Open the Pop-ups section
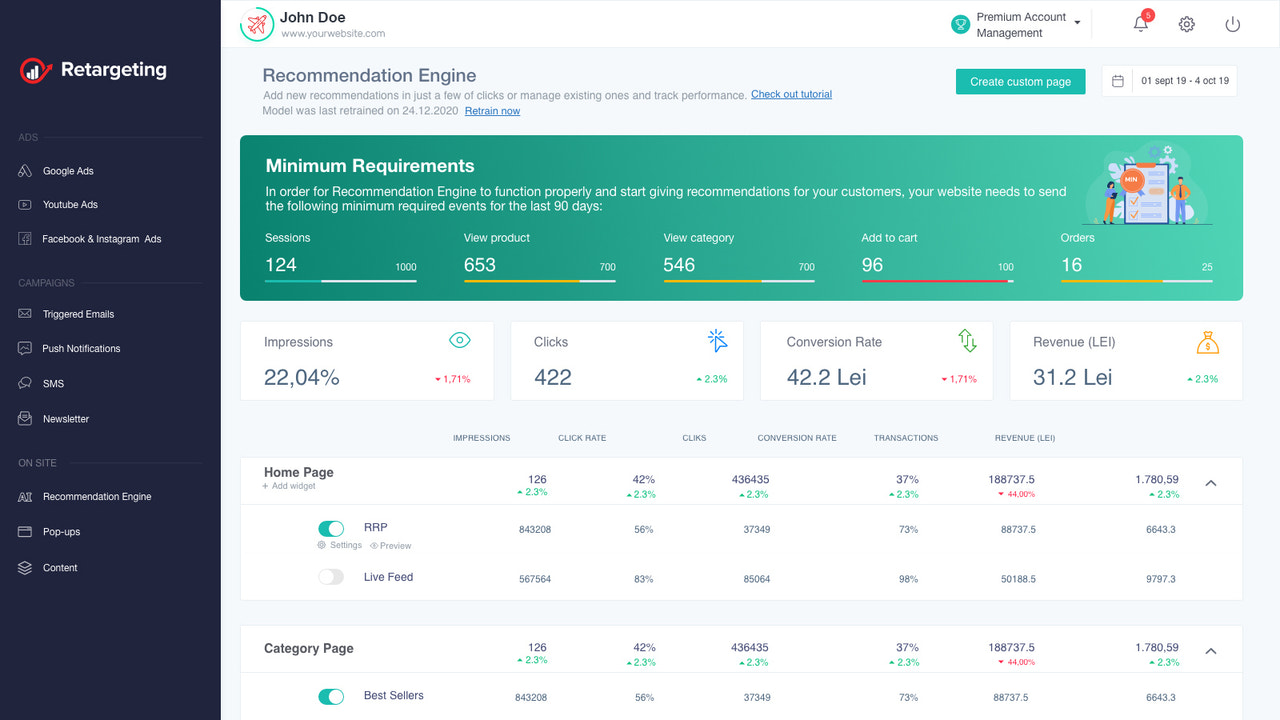The height and width of the screenshot is (720, 1280). click(62, 531)
